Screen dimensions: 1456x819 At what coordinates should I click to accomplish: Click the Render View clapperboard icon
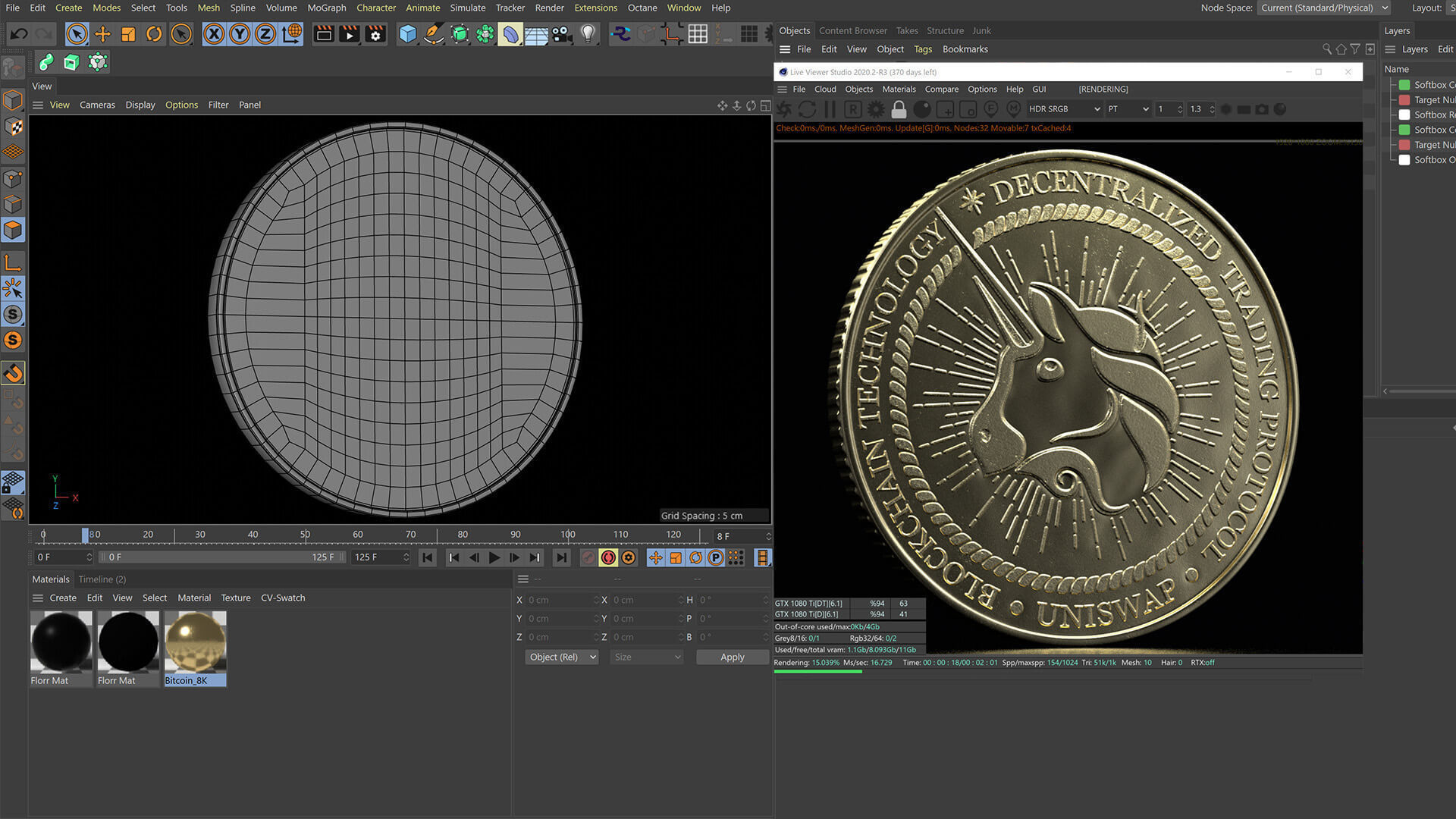pyautogui.click(x=324, y=34)
